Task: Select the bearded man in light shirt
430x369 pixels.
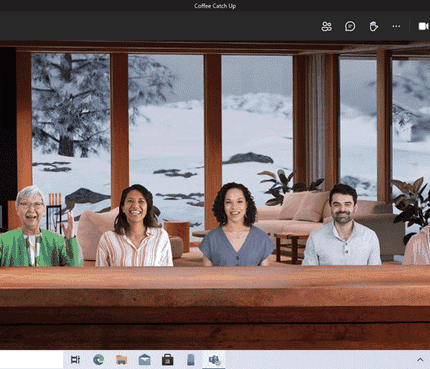Action: (x=342, y=225)
